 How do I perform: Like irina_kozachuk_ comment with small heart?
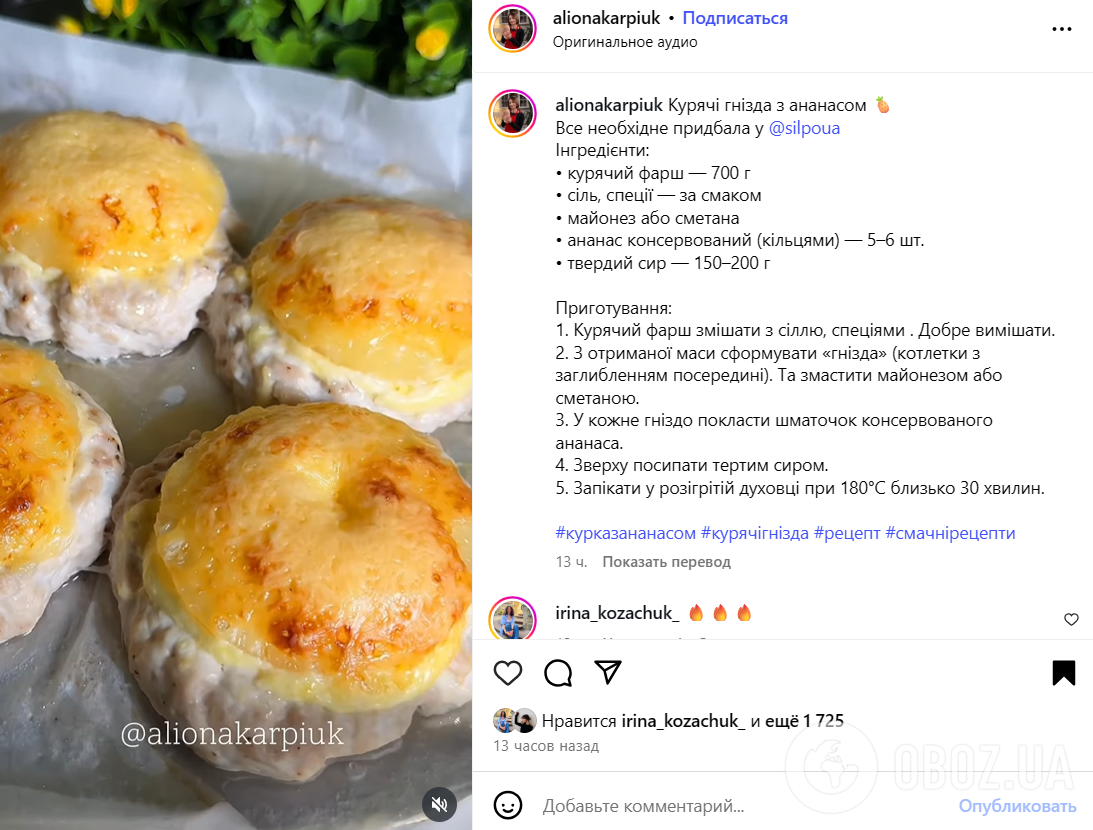point(1071,620)
